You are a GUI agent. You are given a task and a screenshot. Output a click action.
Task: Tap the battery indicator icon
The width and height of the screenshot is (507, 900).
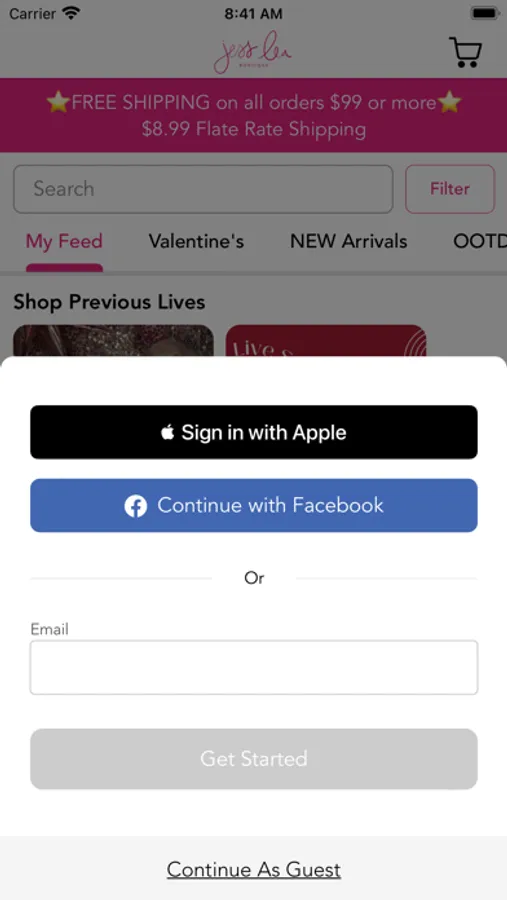pos(484,13)
